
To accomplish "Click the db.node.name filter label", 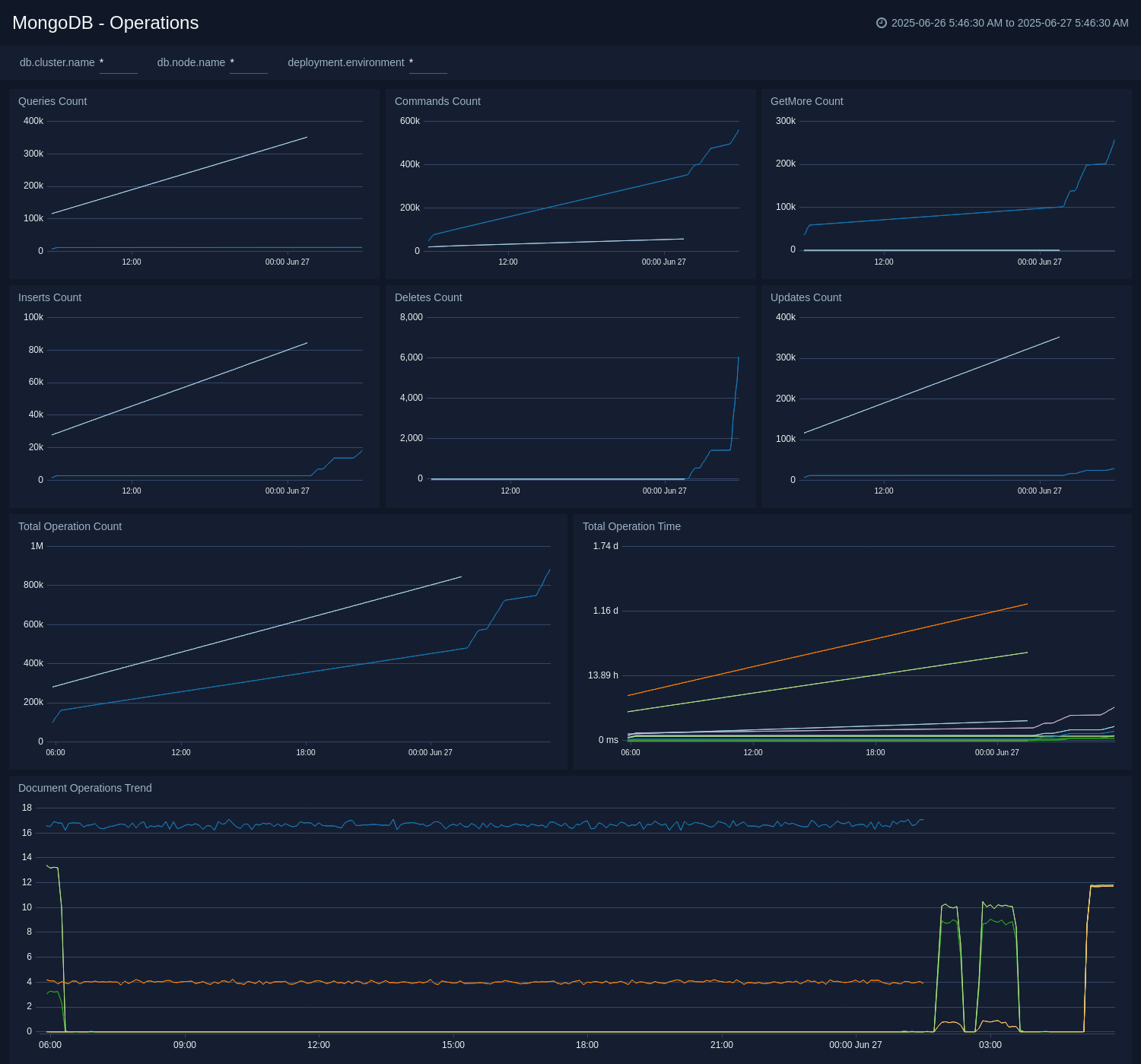I will click(191, 62).
